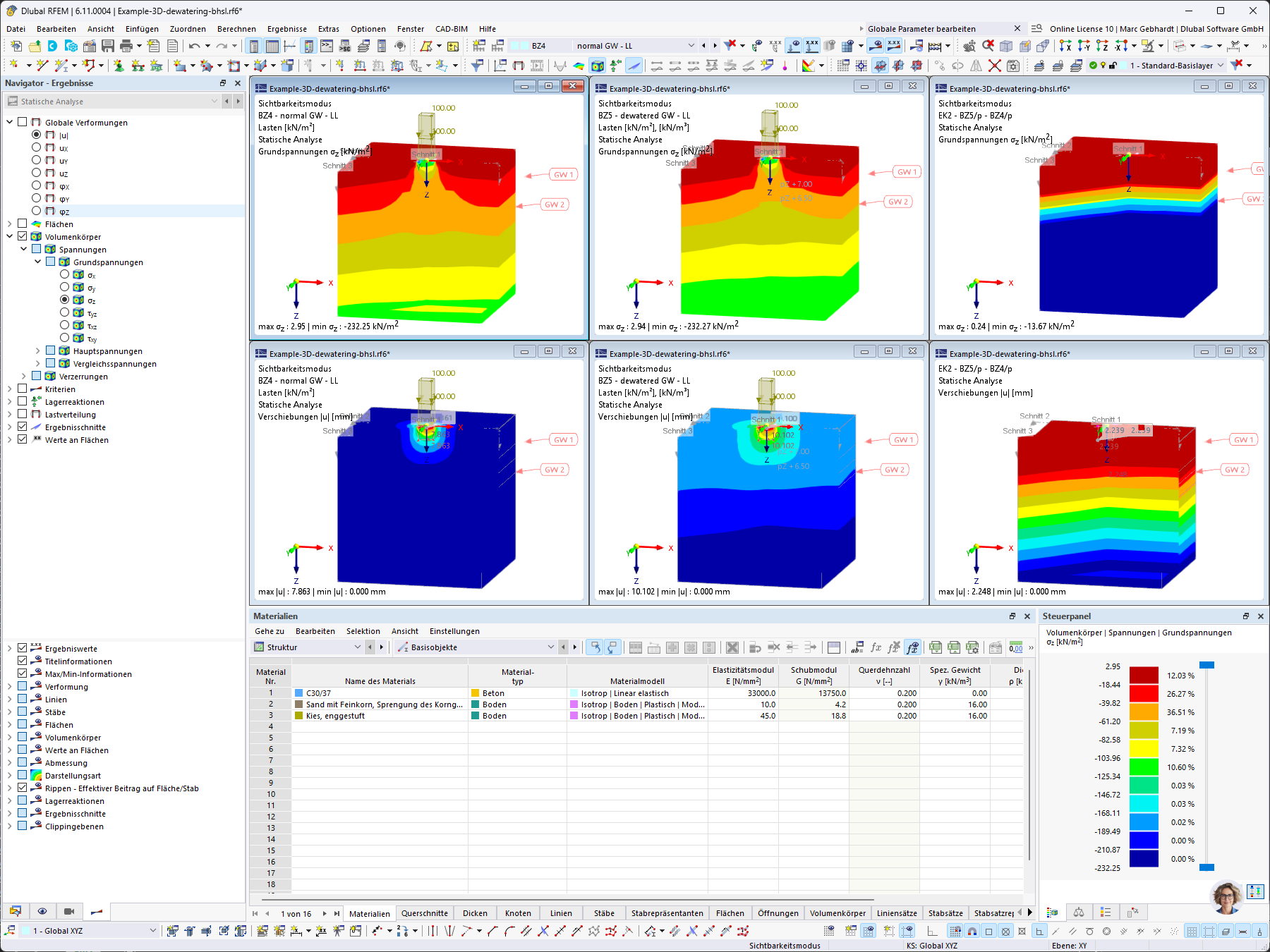Select the view in -Y direction icon
Screen dimensions: 1270x952
tap(1084, 46)
